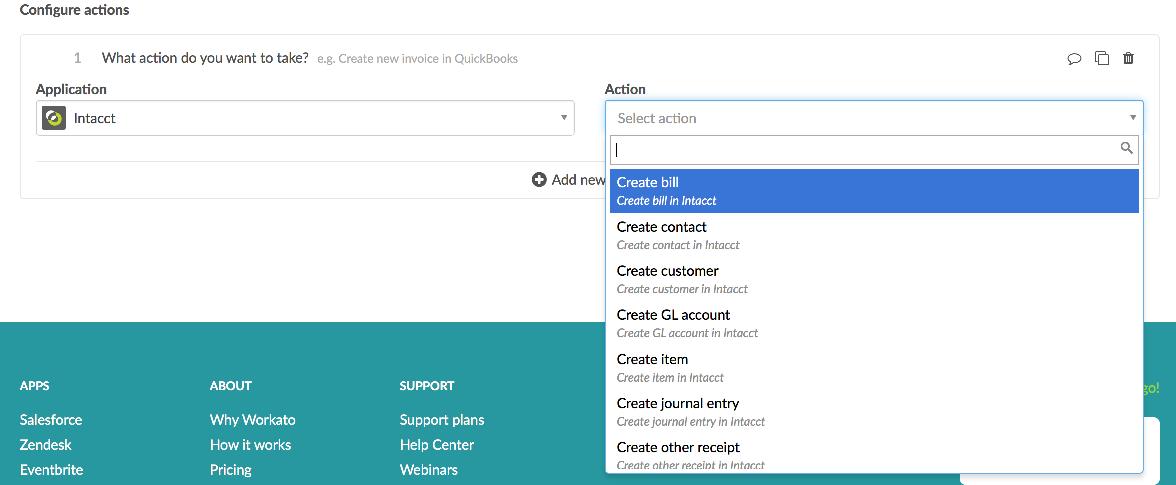The width and height of the screenshot is (1176, 485).
Task: Open the Why Workato link
Action: (x=253, y=420)
